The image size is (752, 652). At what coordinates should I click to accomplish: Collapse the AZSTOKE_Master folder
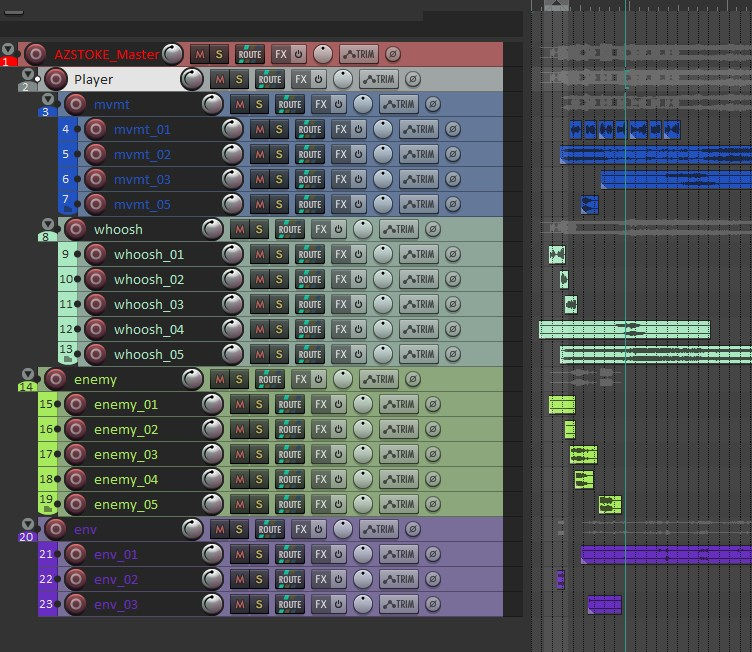pyautogui.click(x=8, y=48)
